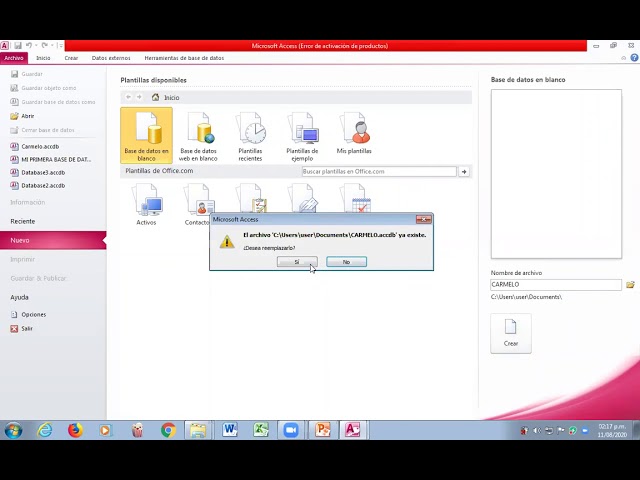Open Mis plantillas

click(x=354, y=133)
